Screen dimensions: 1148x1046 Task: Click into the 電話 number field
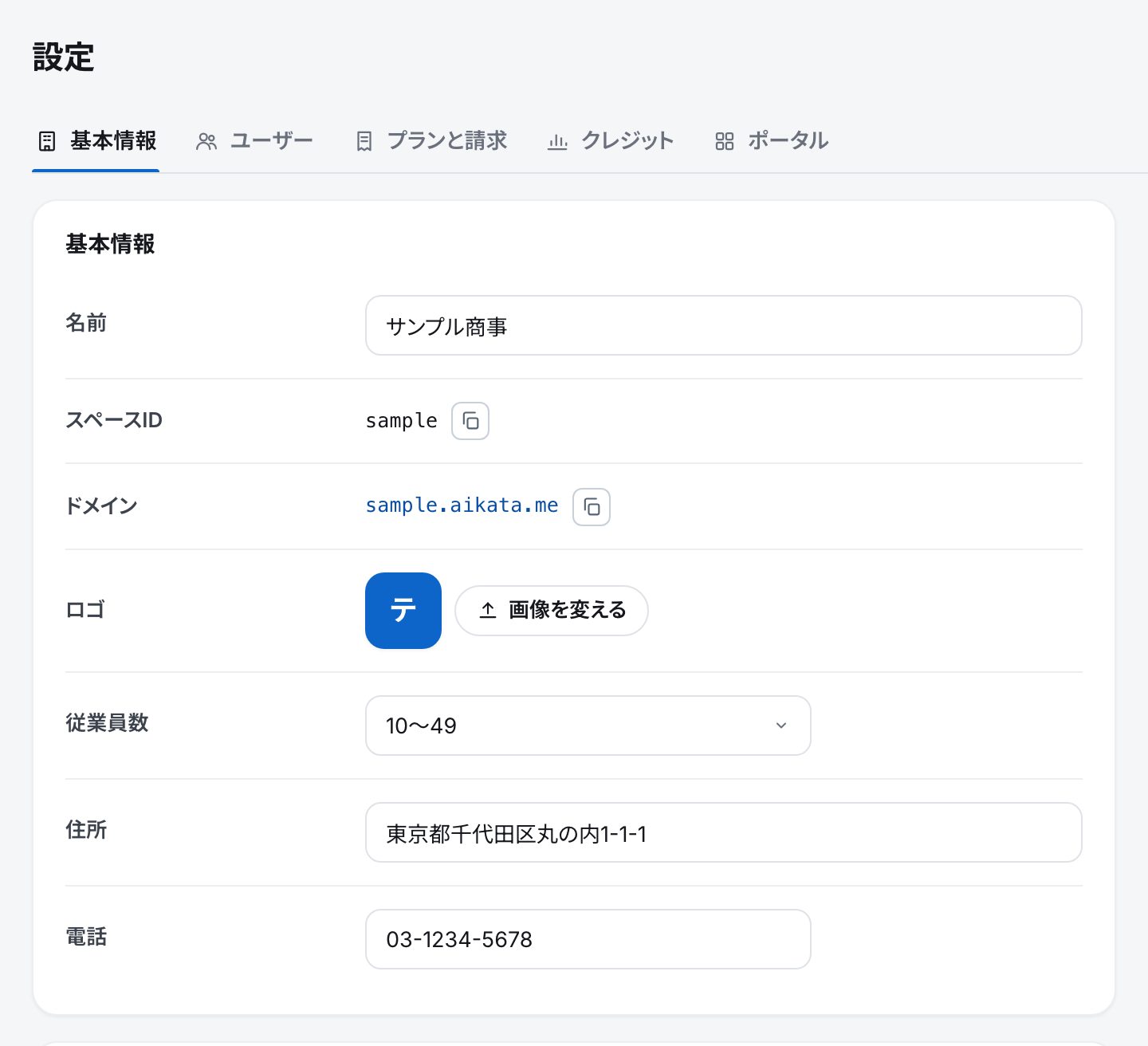pyautogui.click(x=588, y=939)
